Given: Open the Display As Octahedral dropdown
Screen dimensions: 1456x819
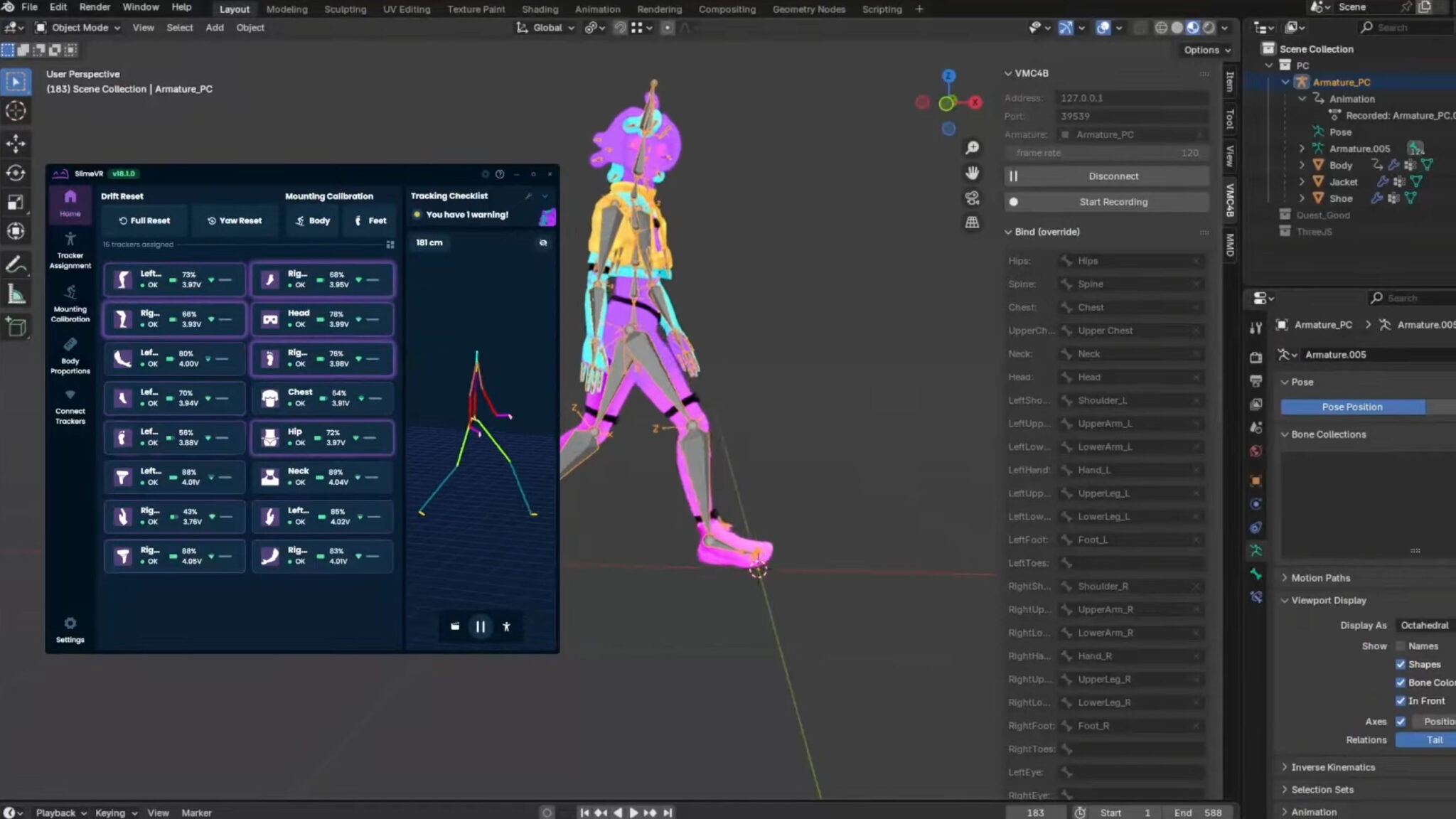Looking at the screenshot, I should [x=1425, y=626].
